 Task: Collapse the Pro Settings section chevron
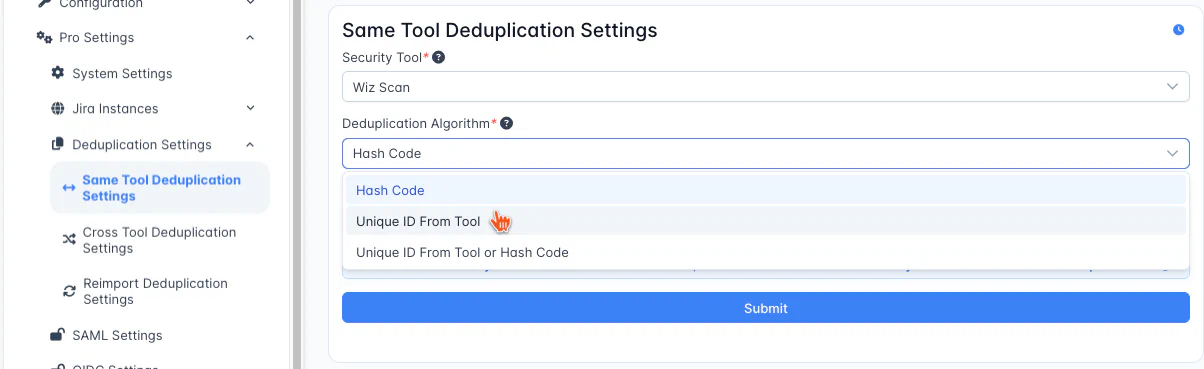250,38
